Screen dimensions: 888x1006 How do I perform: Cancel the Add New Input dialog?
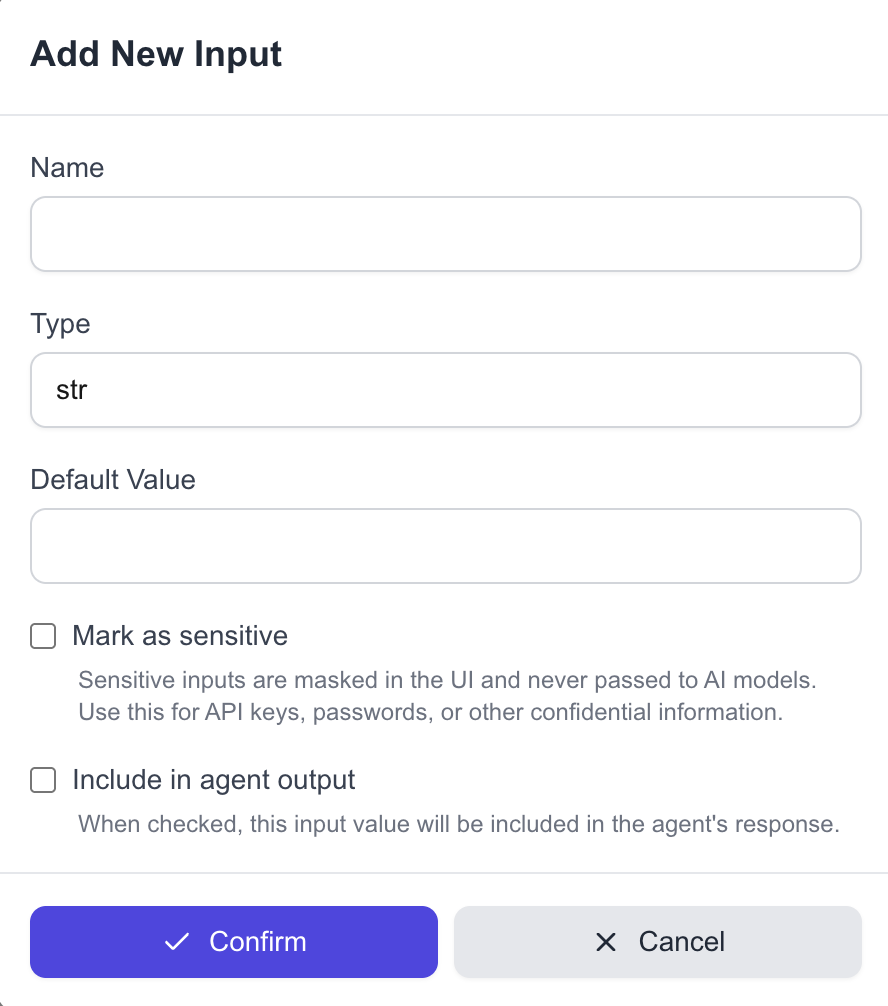[x=657, y=941]
